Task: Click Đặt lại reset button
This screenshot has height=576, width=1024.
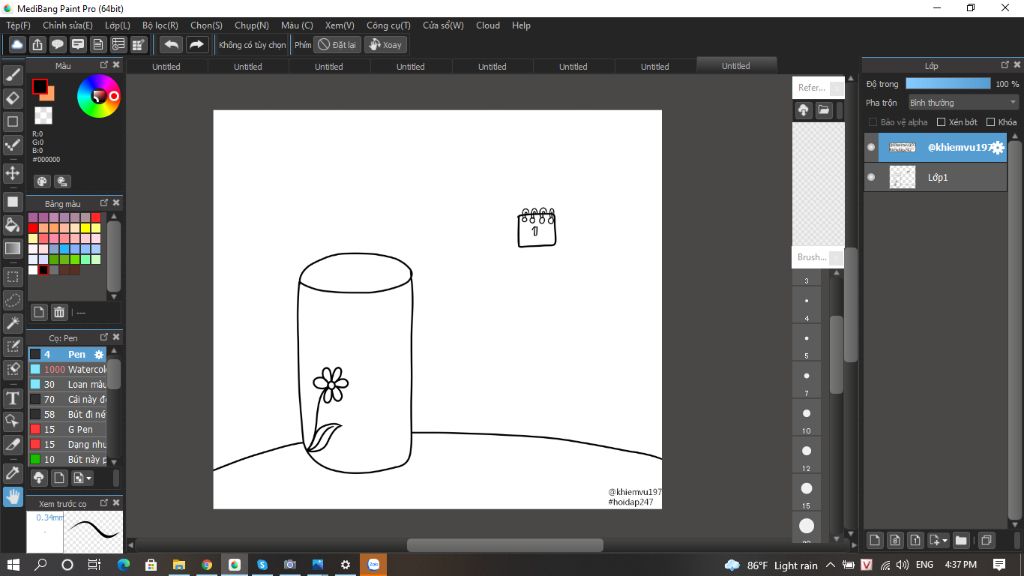Action: coord(337,44)
